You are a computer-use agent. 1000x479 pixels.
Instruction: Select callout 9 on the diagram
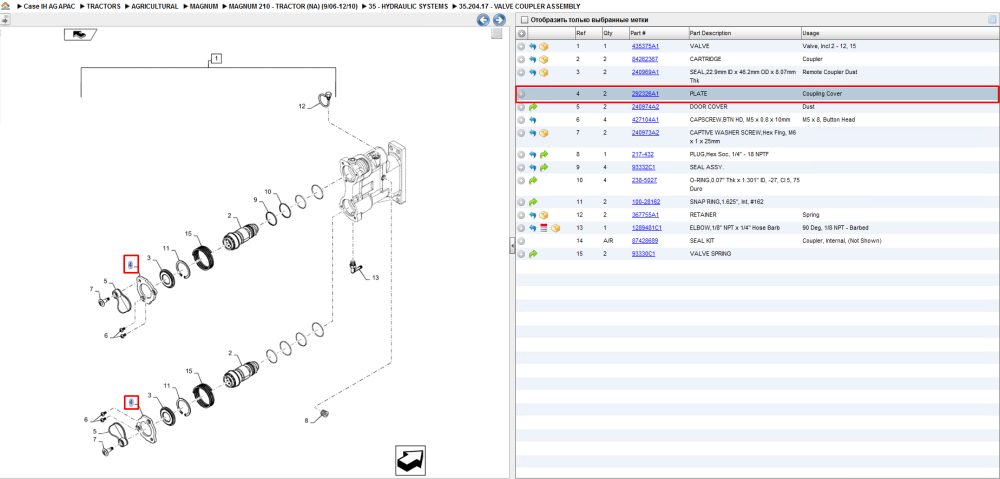256,200
